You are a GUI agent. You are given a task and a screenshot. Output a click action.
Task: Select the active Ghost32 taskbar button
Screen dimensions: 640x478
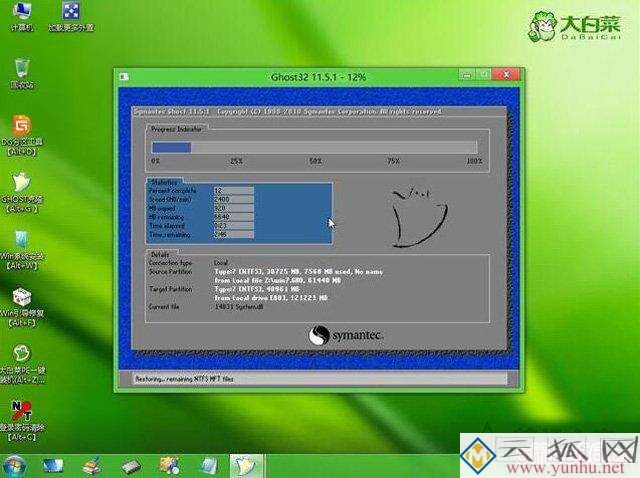(247, 466)
